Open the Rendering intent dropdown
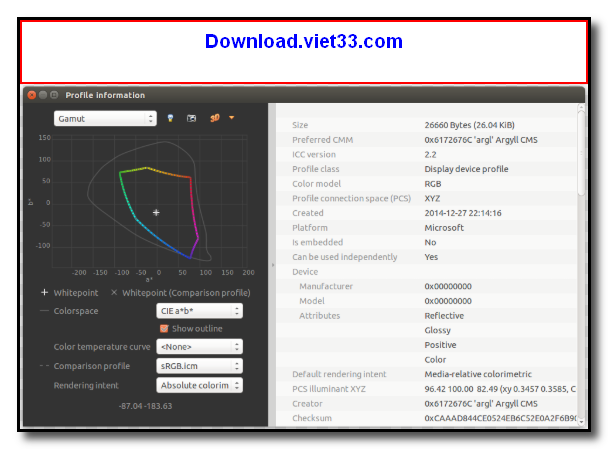The height and width of the screenshot is (449, 608). (199, 385)
